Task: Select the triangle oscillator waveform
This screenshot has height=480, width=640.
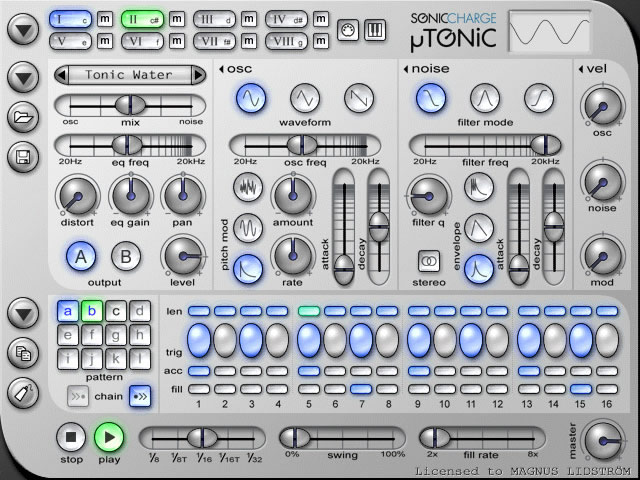Action: click(305, 98)
